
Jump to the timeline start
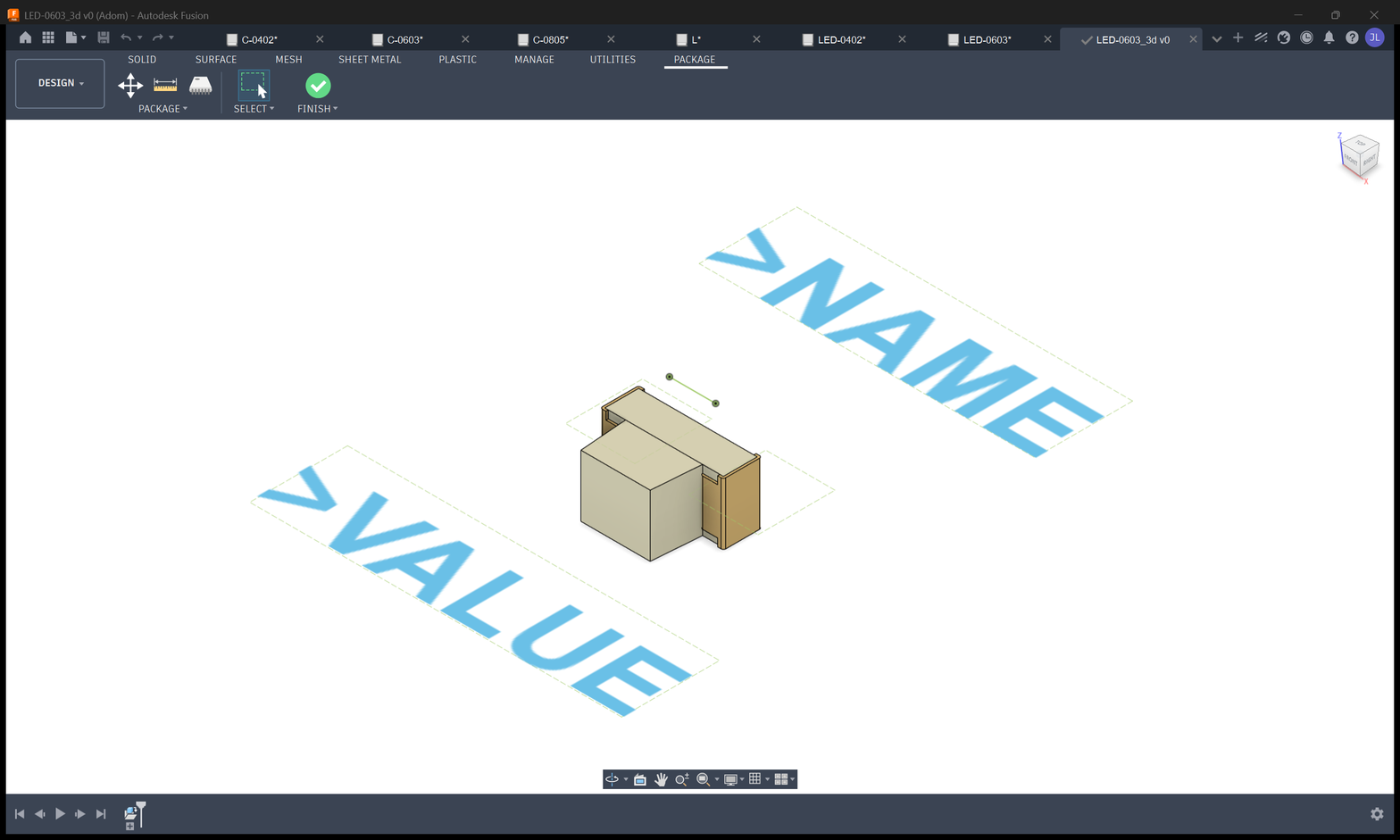pos(20,814)
